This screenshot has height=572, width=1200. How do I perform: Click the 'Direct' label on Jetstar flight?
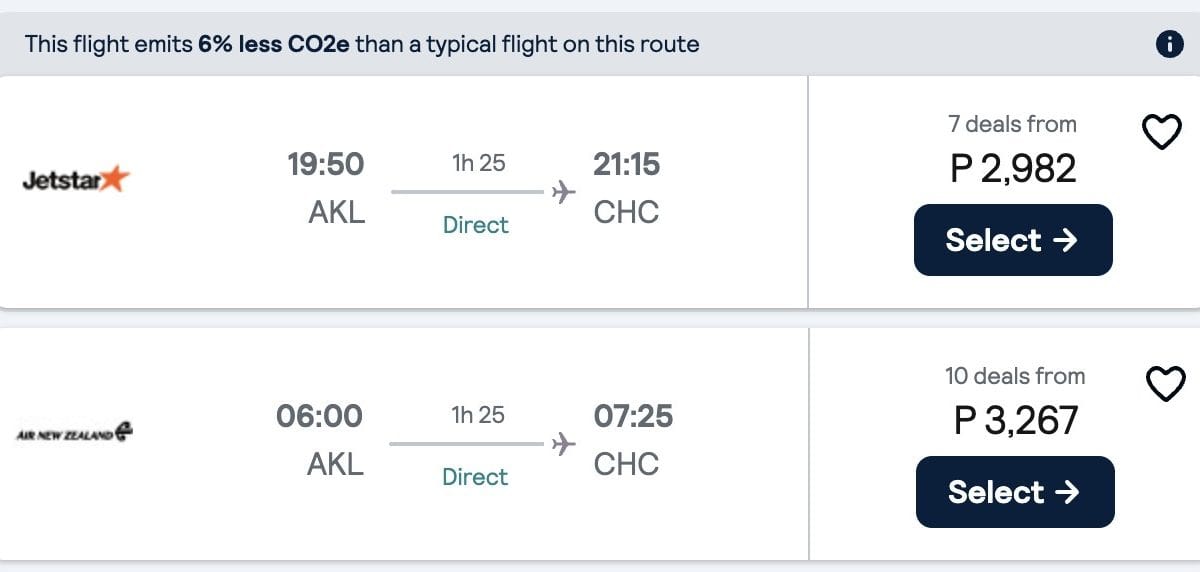pyautogui.click(x=476, y=225)
